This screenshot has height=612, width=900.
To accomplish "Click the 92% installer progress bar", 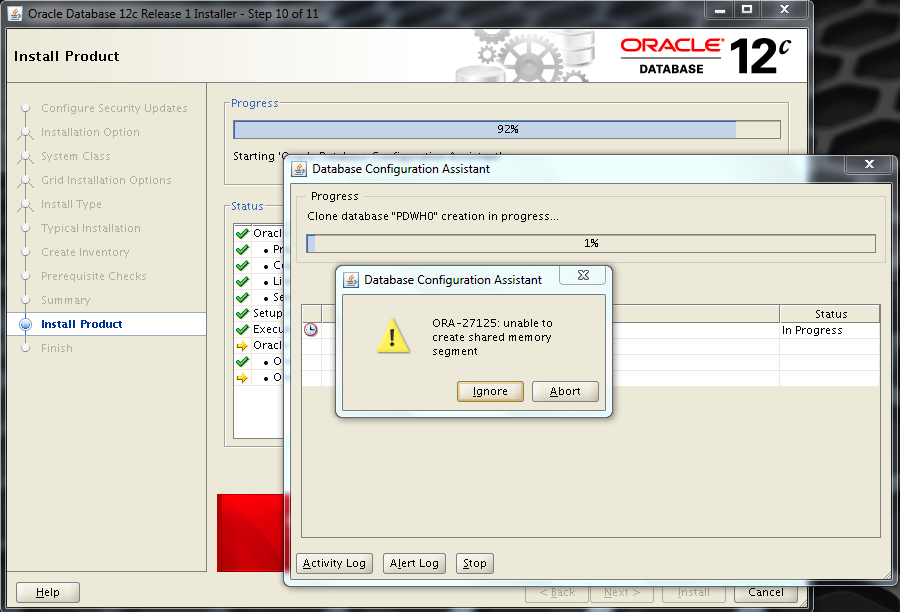I will 506,129.
